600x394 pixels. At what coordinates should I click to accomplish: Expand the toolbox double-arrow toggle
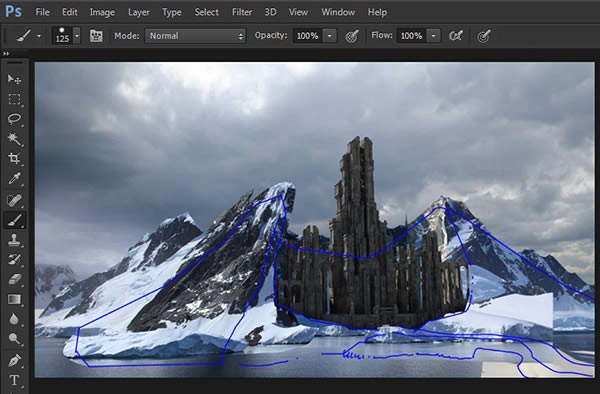tap(6, 54)
